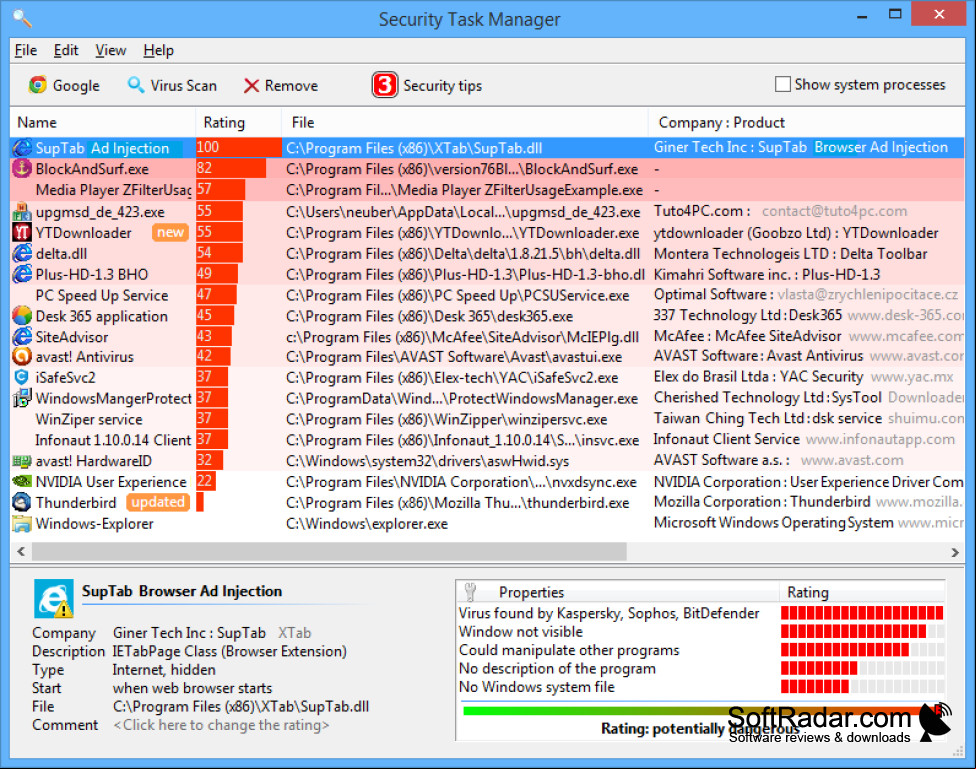Click the SiteAdvisor IE icon
The image size is (976, 769).
tap(22, 337)
